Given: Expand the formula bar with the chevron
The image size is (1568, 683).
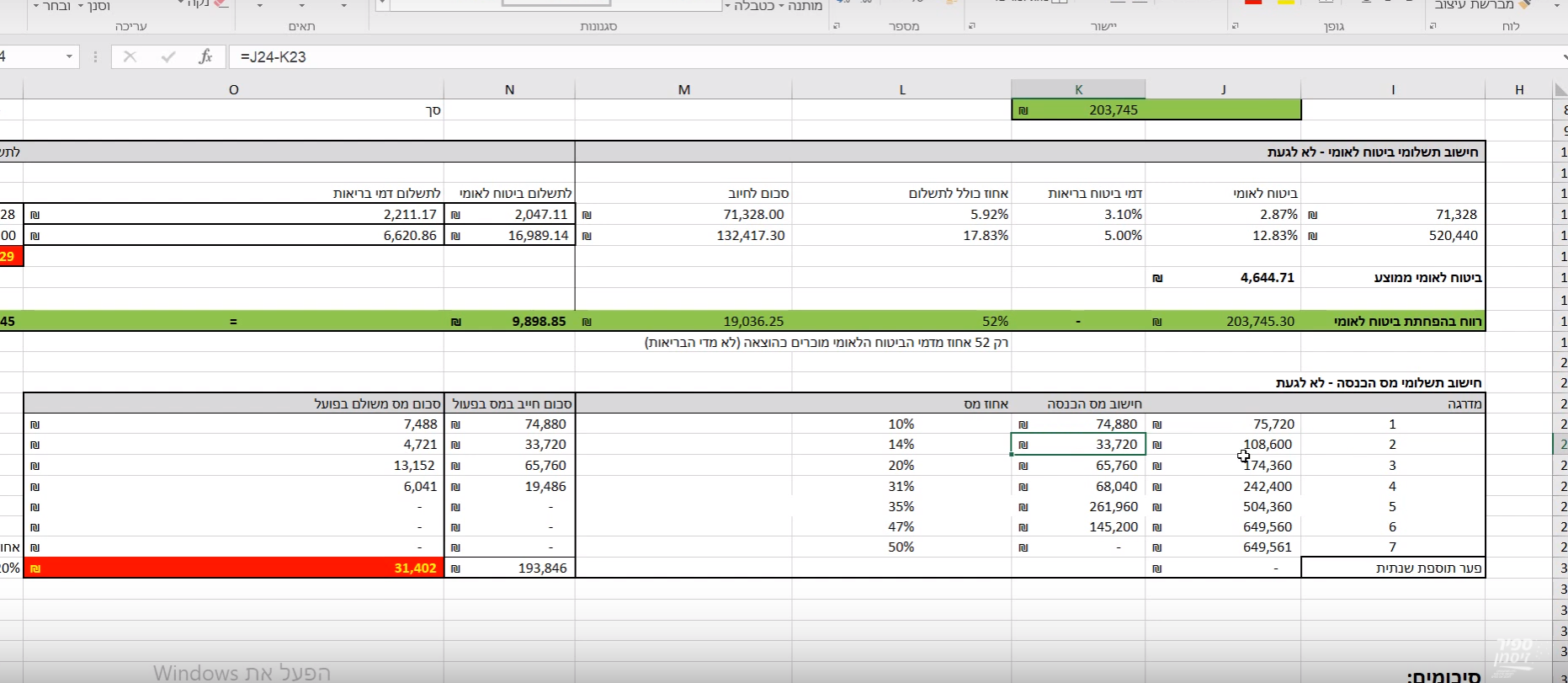Looking at the screenshot, I should point(1563,56).
